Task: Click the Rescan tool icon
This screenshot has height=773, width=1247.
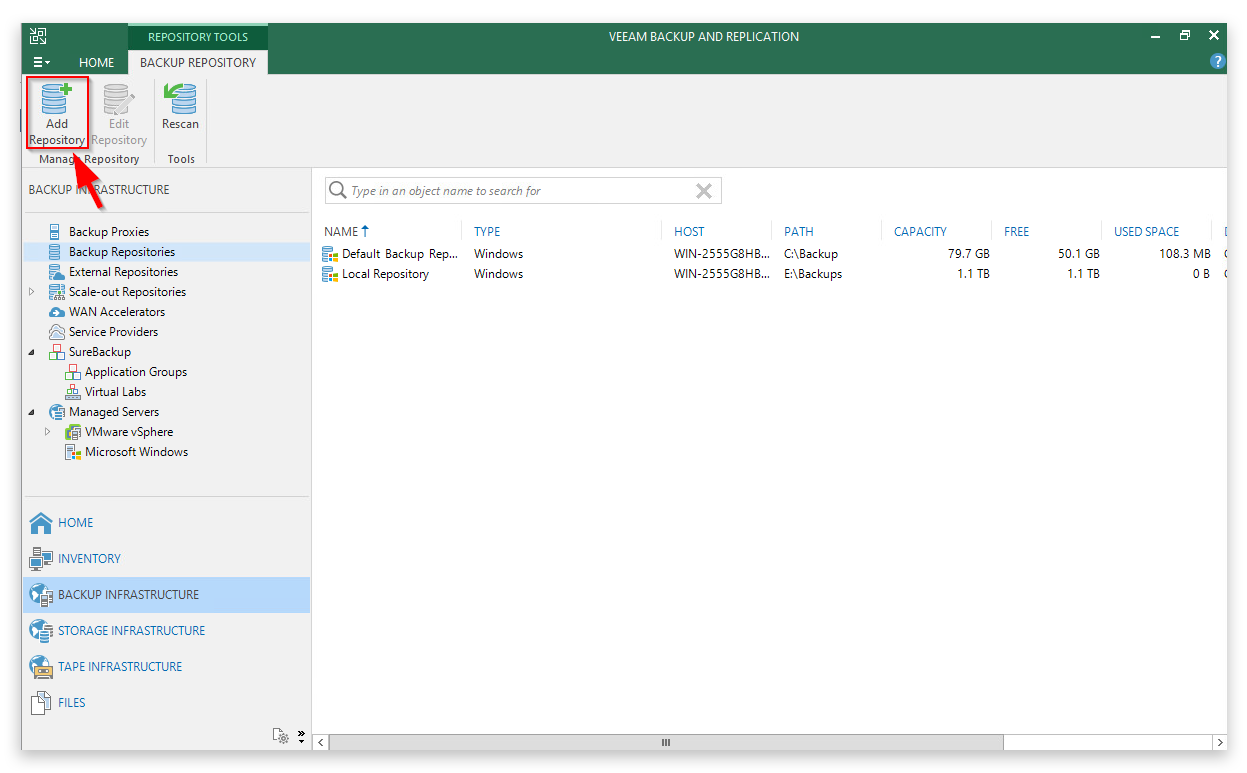Action: [181, 107]
